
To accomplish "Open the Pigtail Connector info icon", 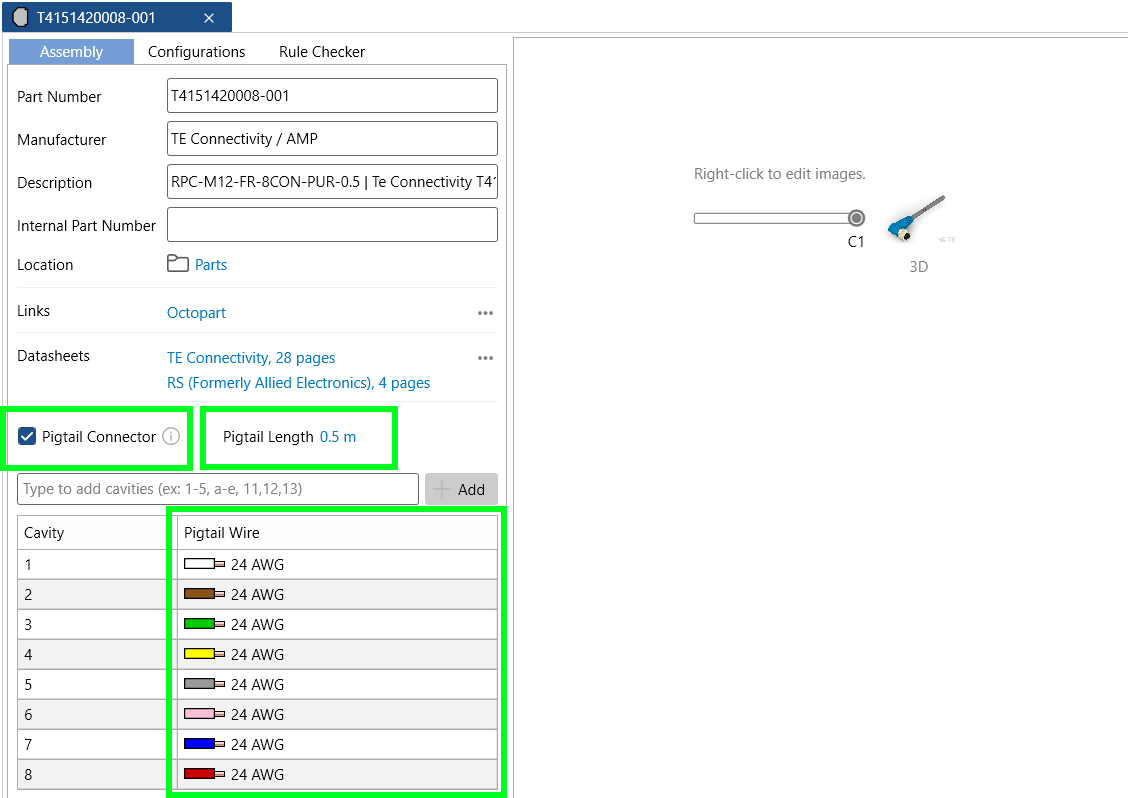I will tap(171, 436).
